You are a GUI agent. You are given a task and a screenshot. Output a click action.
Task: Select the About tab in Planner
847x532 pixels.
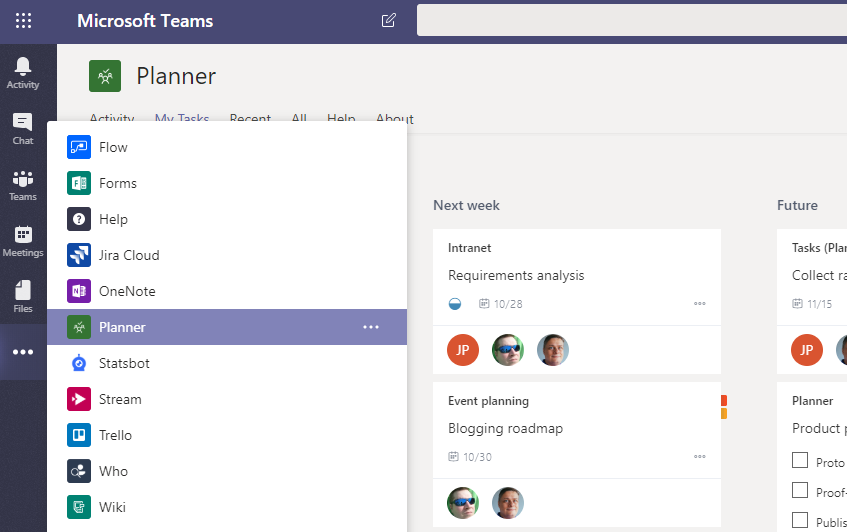pyautogui.click(x=395, y=119)
